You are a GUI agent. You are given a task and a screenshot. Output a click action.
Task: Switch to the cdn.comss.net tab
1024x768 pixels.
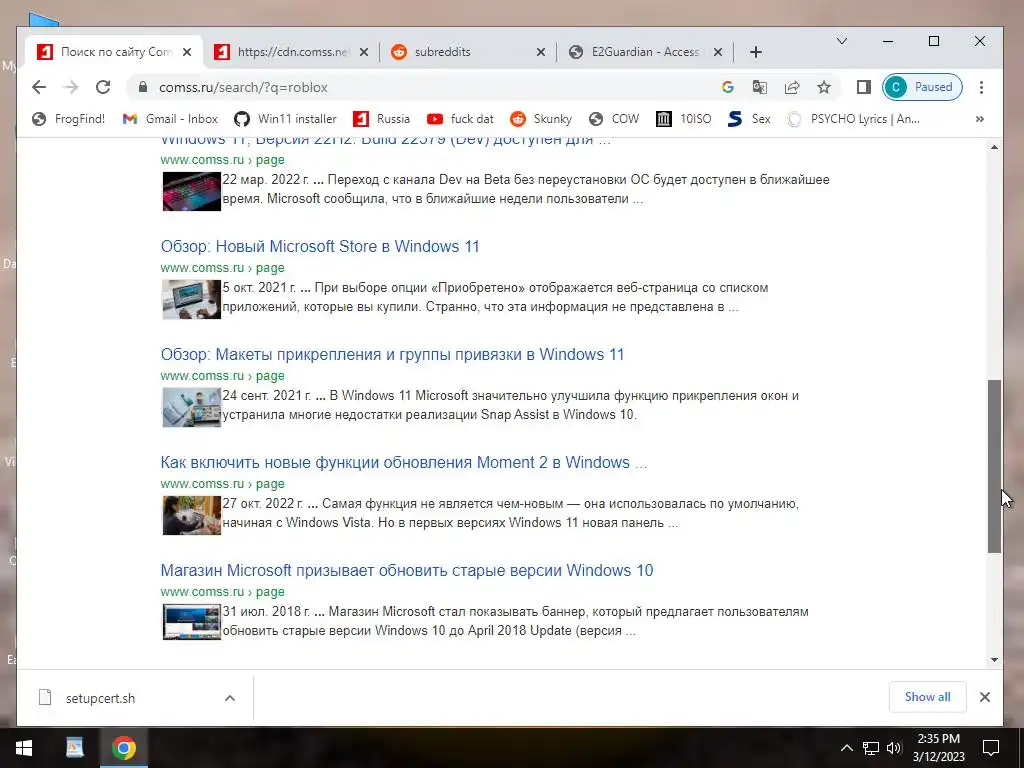tap(291, 52)
